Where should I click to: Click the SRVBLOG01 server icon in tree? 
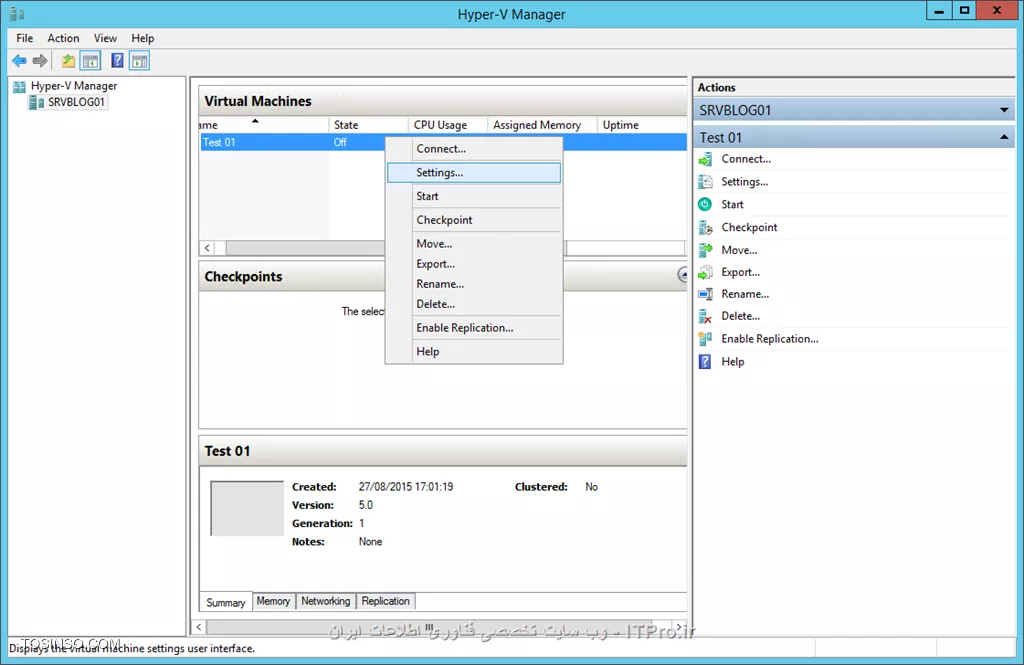pos(37,103)
